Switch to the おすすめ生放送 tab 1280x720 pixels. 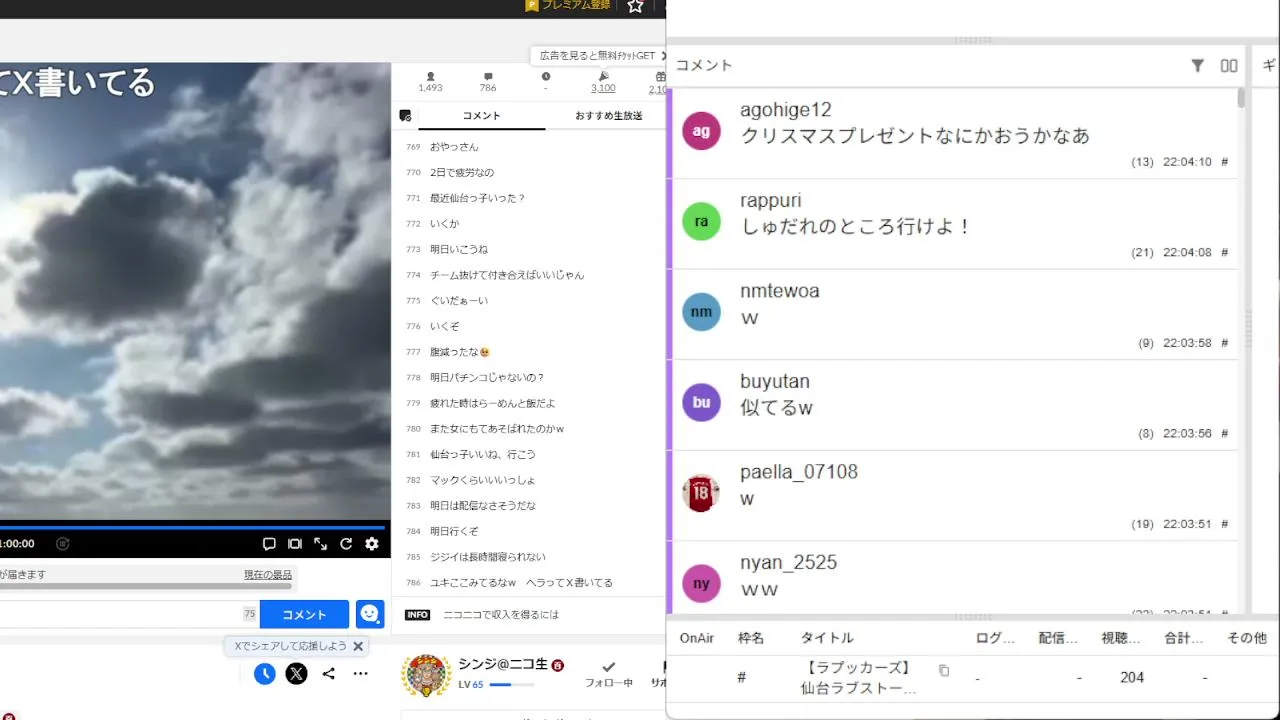(608, 116)
